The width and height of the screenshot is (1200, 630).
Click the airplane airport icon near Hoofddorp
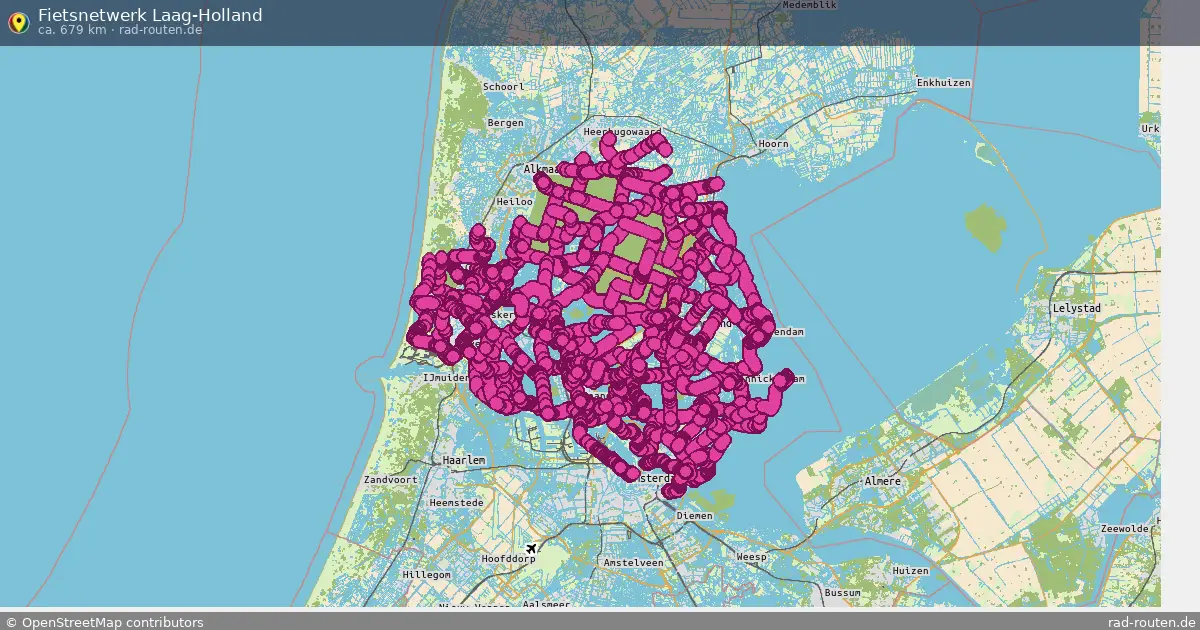click(x=532, y=548)
